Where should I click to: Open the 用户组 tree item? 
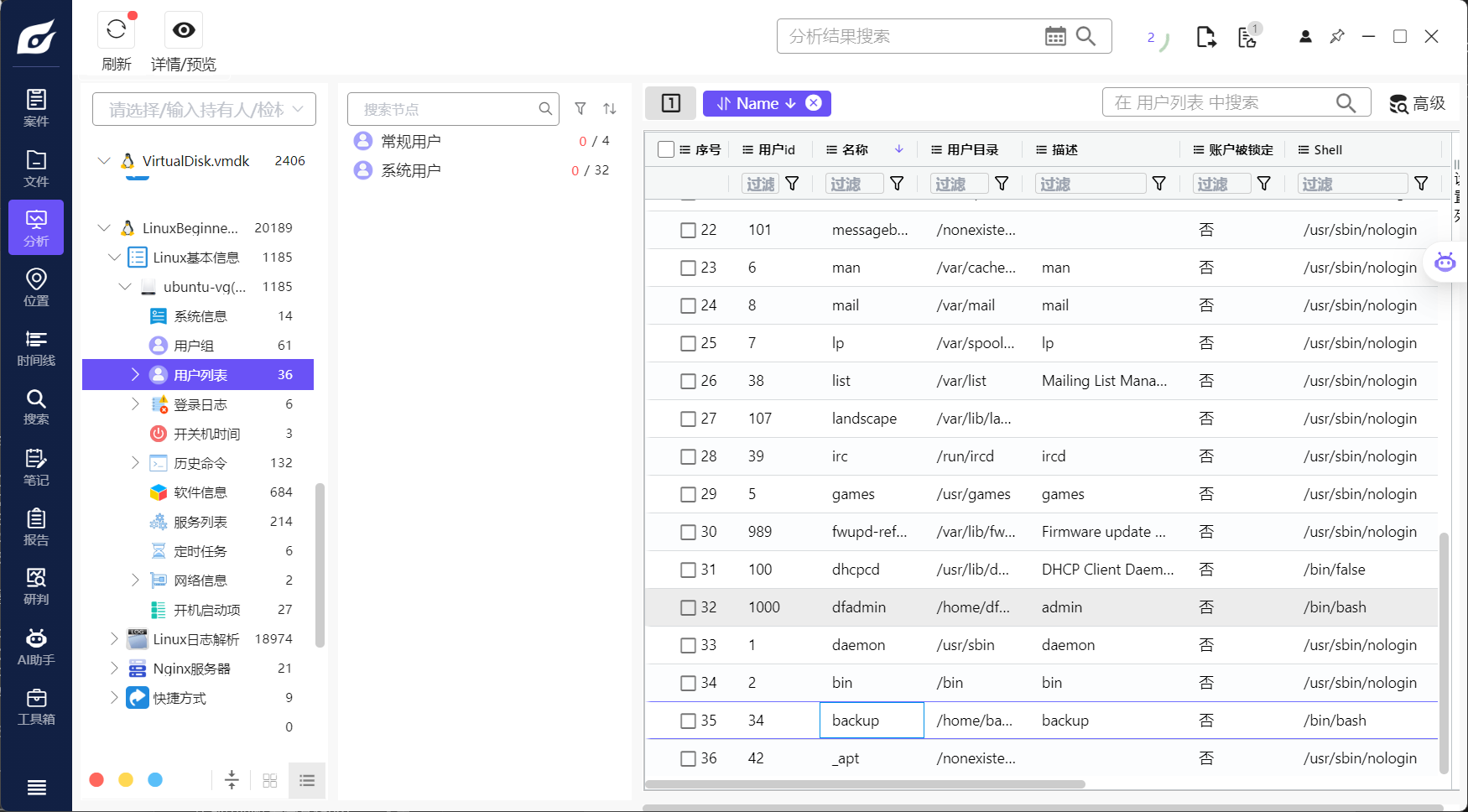pos(194,345)
